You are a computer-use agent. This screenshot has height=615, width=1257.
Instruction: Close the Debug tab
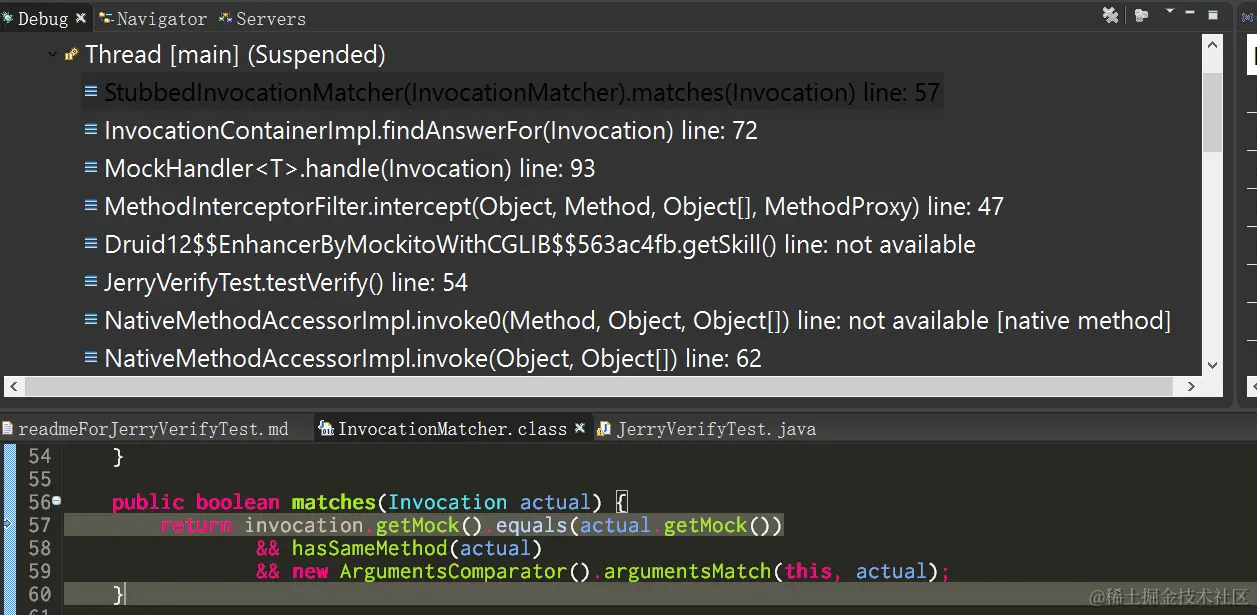pyautogui.click(x=81, y=18)
